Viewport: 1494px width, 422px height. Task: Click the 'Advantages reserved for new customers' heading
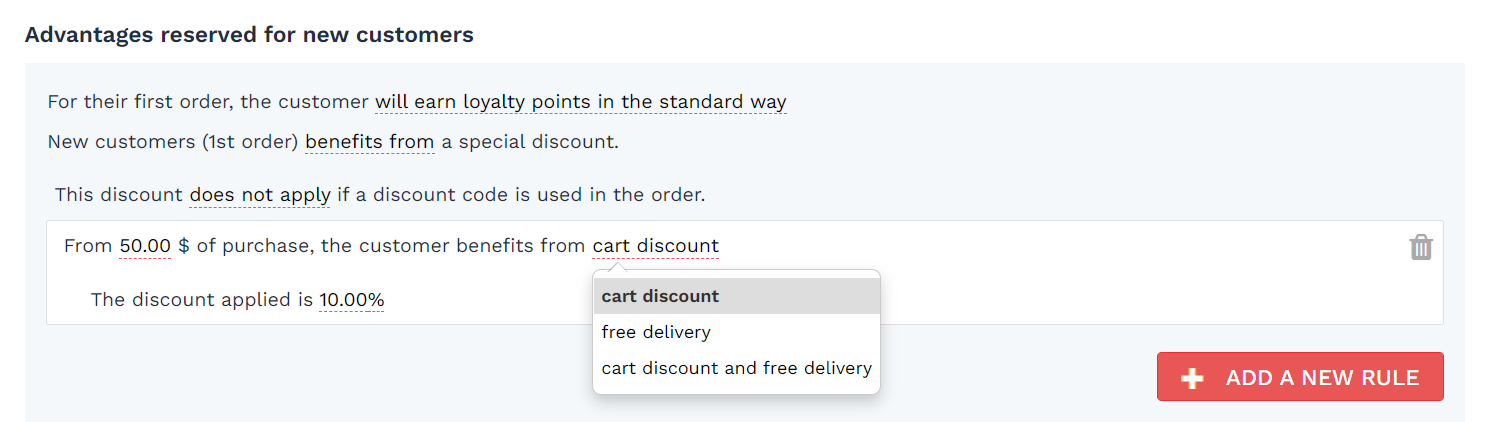pyautogui.click(x=249, y=35)
